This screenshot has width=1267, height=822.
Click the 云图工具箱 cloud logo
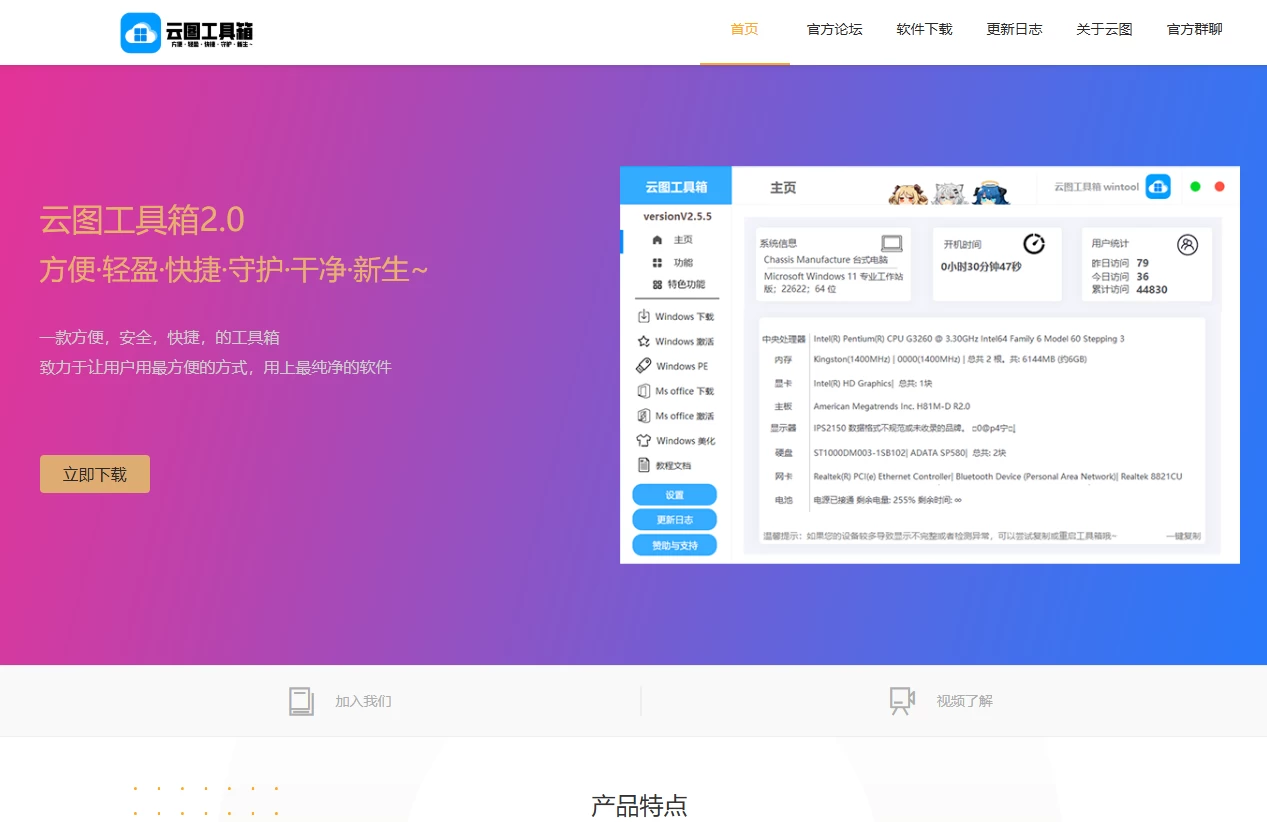tap(141, 32)
